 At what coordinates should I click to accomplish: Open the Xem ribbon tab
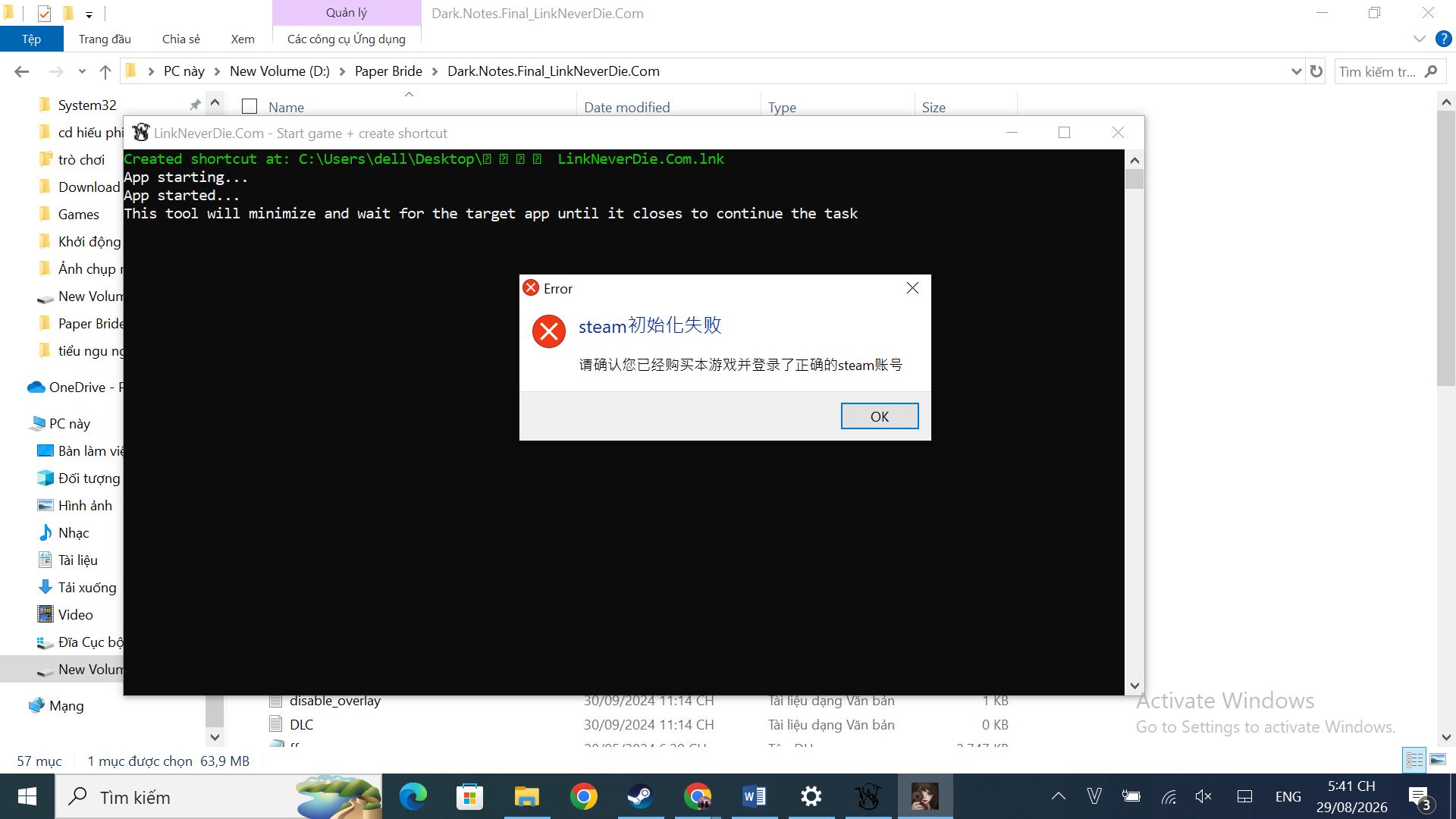click(243, 39)
